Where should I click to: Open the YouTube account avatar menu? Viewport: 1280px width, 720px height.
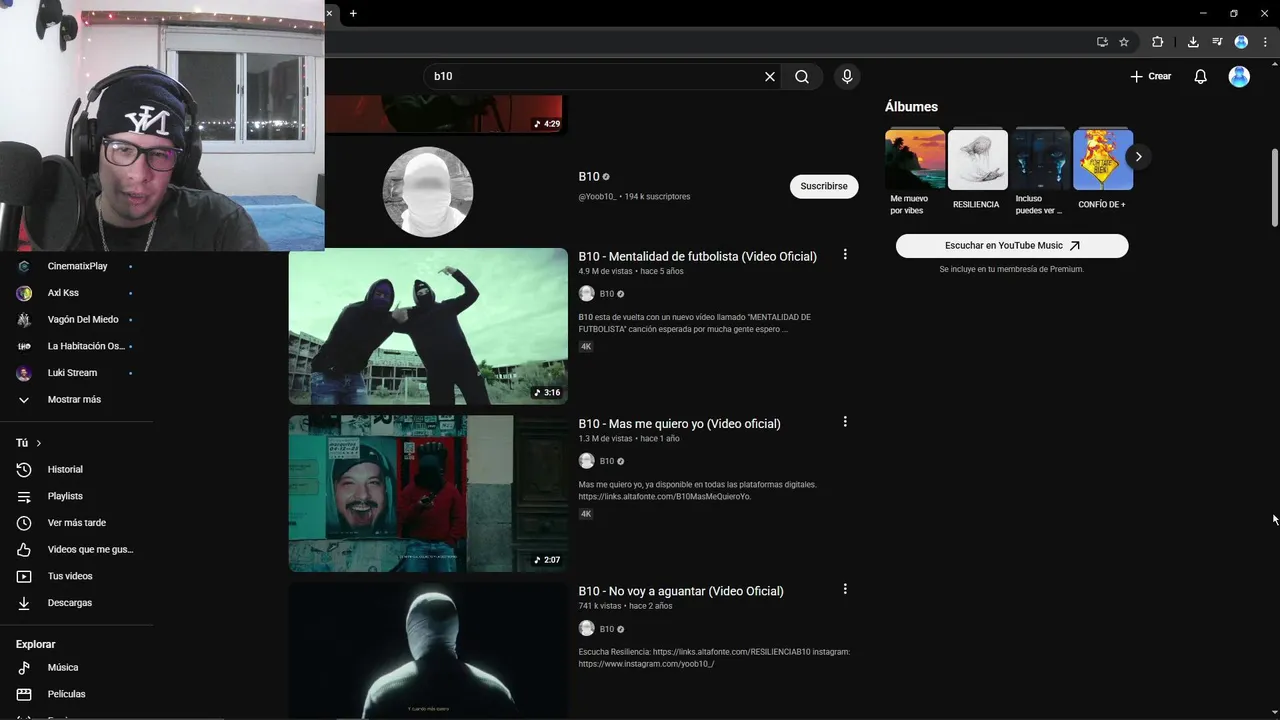pyautogui.click(x=1239, y=76)
